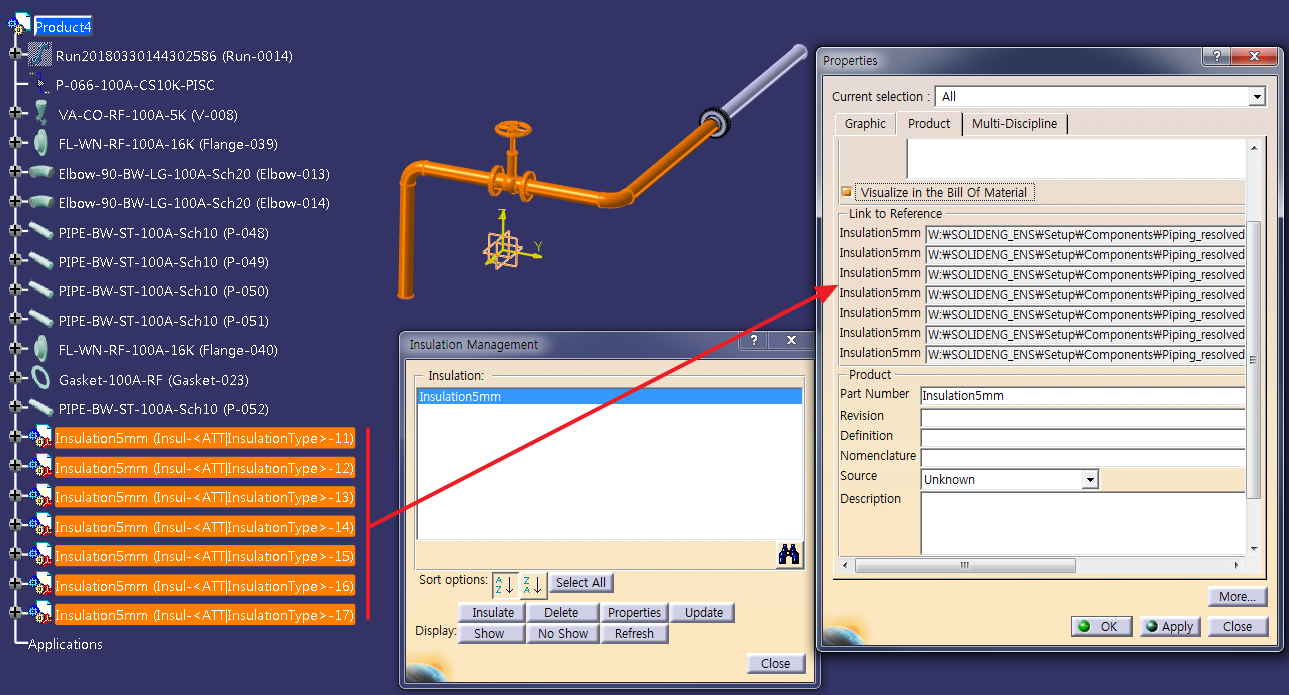Click the Select All button

pos(580,582)
